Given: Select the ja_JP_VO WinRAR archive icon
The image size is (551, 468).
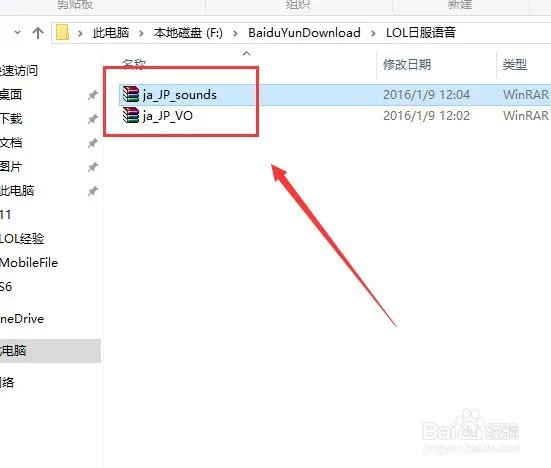Looking at the screenshot, I should (x=131, y=115).
